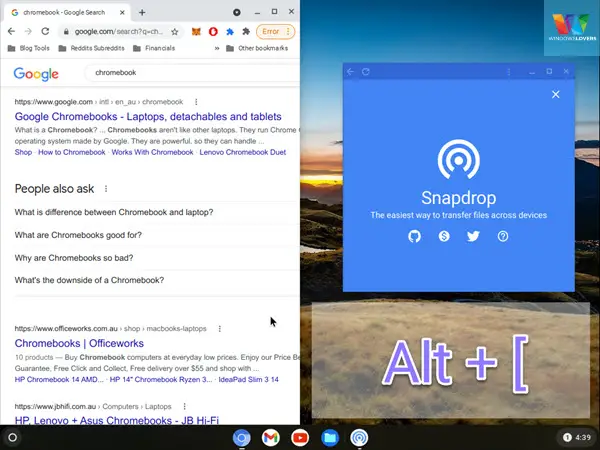Image resolution: width=600 pixels, height=450 pixels.
Task: Open the ChromeOS launcher button
Action: 12,437
